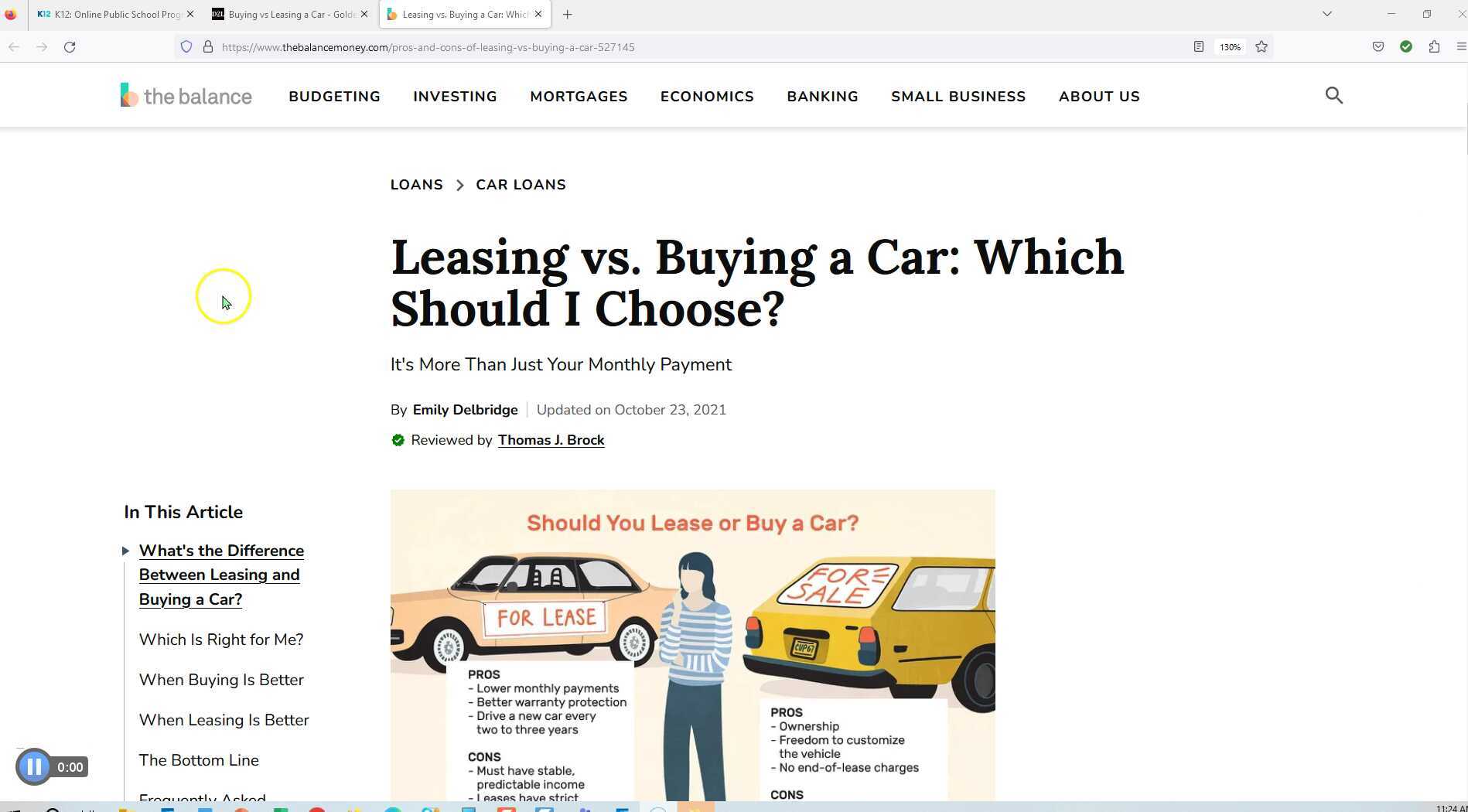
Task: Toggle the tracking protection shield
Action: [186, 46]
